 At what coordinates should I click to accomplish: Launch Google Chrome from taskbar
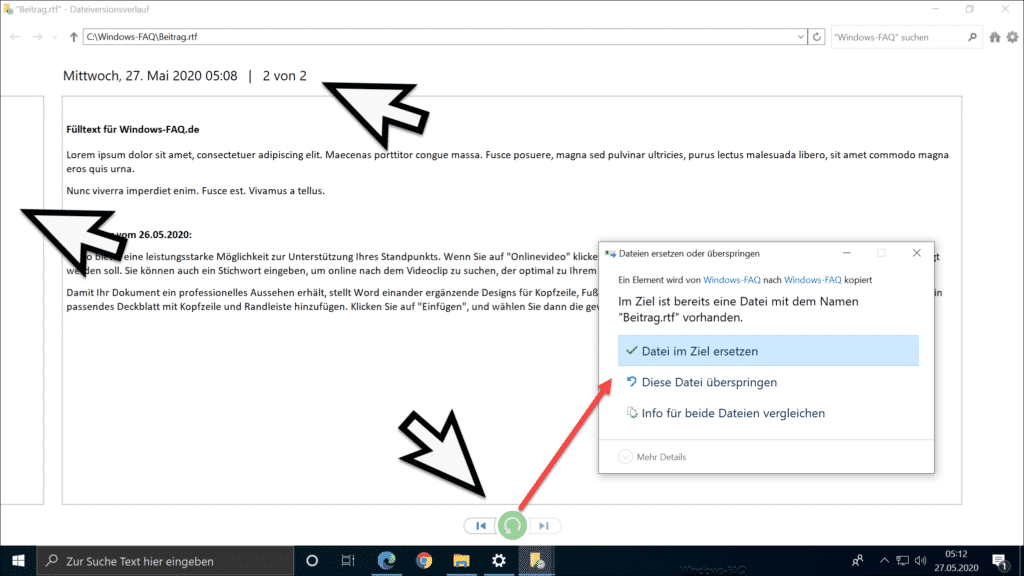[424, 561]
